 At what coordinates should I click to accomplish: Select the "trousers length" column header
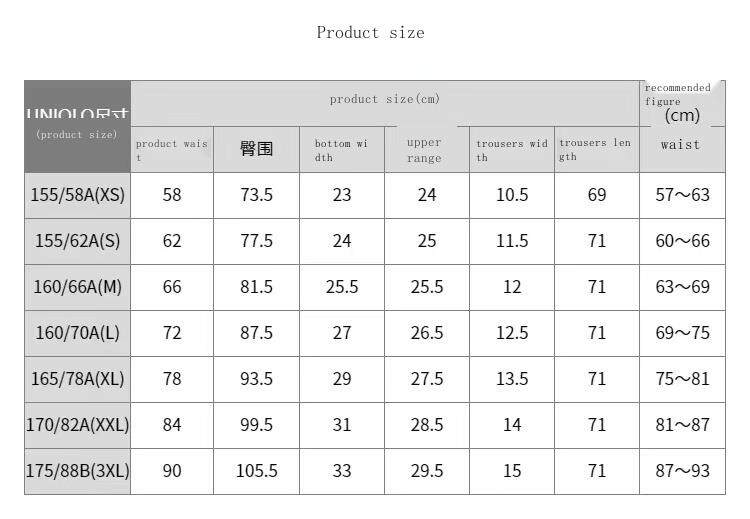595,150
